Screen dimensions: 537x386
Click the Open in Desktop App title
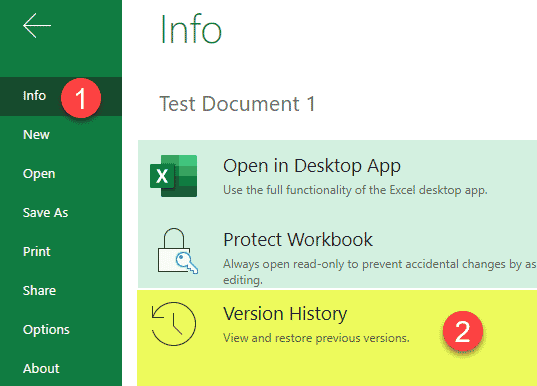click(x=312, y=166)
